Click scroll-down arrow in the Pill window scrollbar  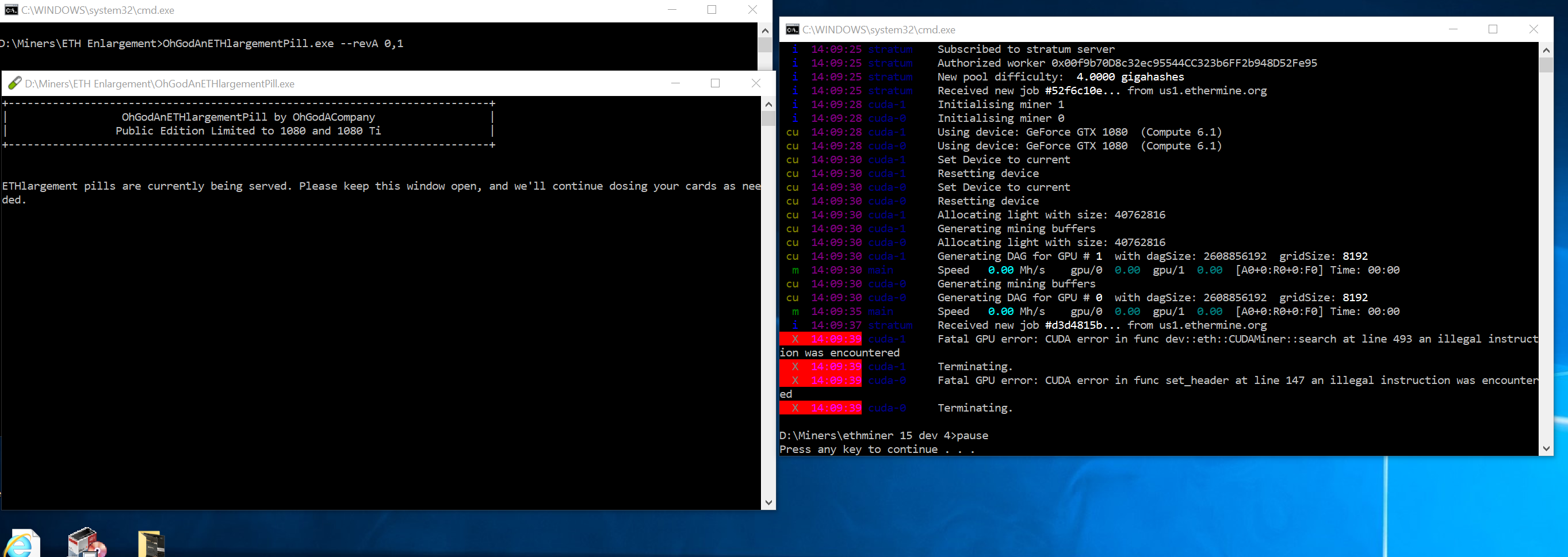tap(768, 502)
